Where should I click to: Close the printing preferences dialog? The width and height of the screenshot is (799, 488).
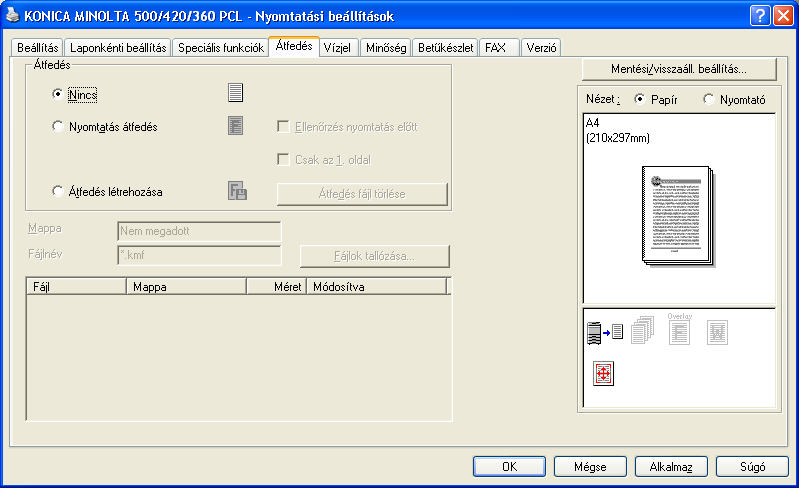pyautogui.click(x=783, y=16)
